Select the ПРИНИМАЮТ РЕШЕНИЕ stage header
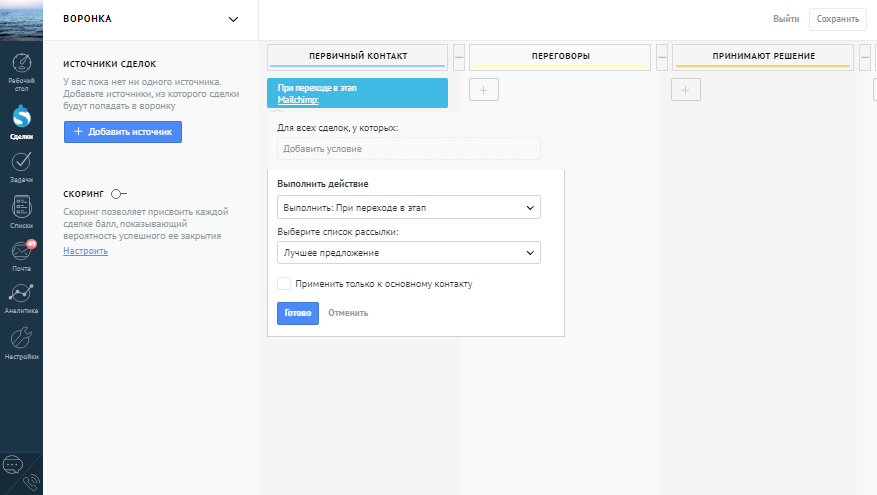This screenshot has height=495, width=877. (x=763, y=56)
